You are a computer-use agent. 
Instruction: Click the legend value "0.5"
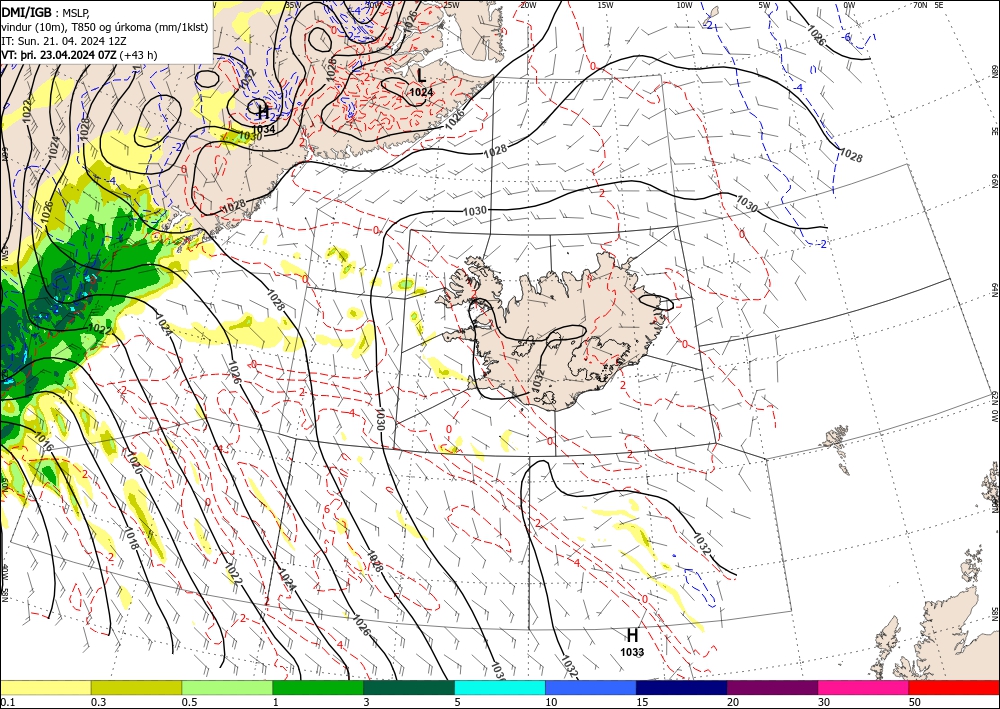(x=189, y=702)
